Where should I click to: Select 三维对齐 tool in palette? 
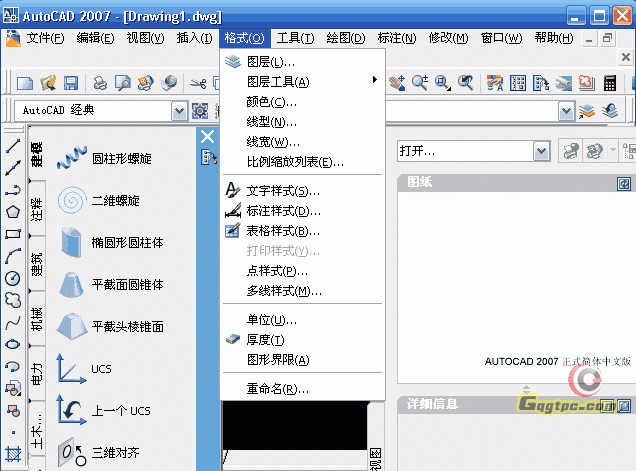click(98, 452)
